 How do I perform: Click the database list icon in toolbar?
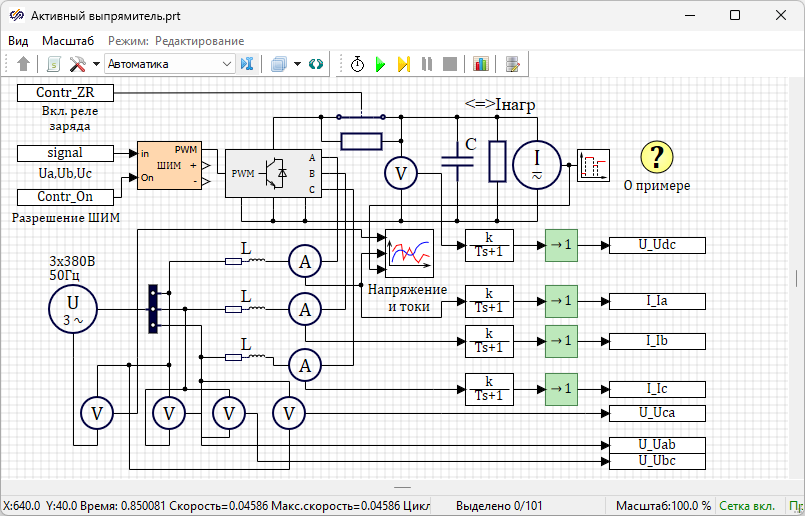click(513, 64)
